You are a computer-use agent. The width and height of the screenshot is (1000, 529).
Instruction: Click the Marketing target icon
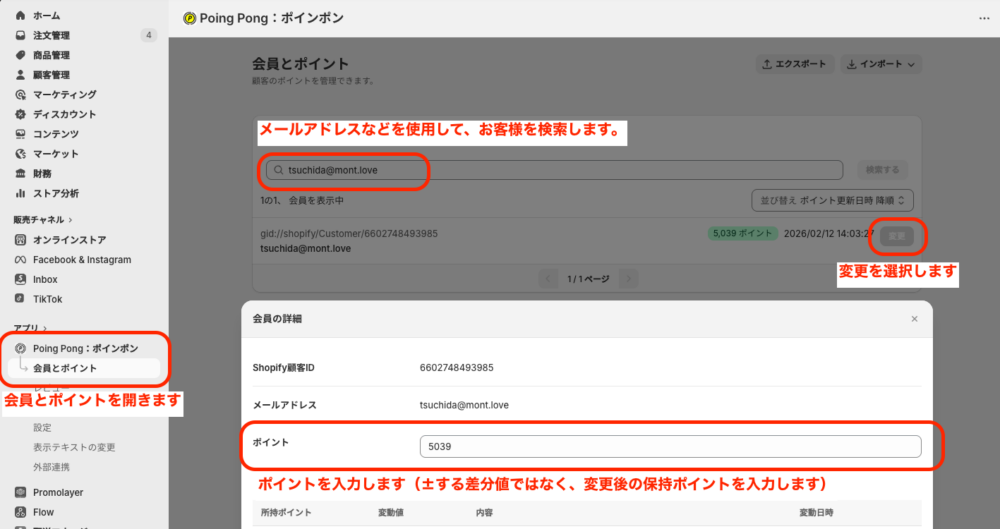click(x=21, y=95)
